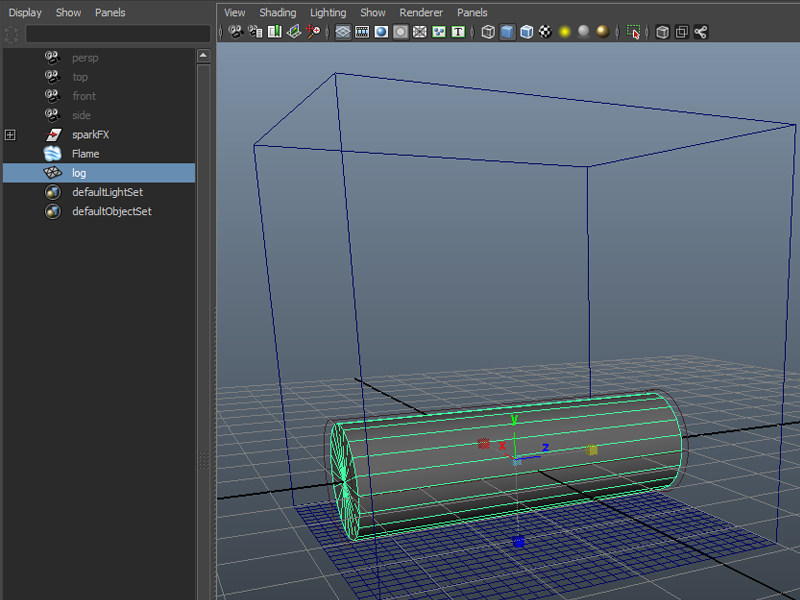Open the Renderer menu

point(421,13)
